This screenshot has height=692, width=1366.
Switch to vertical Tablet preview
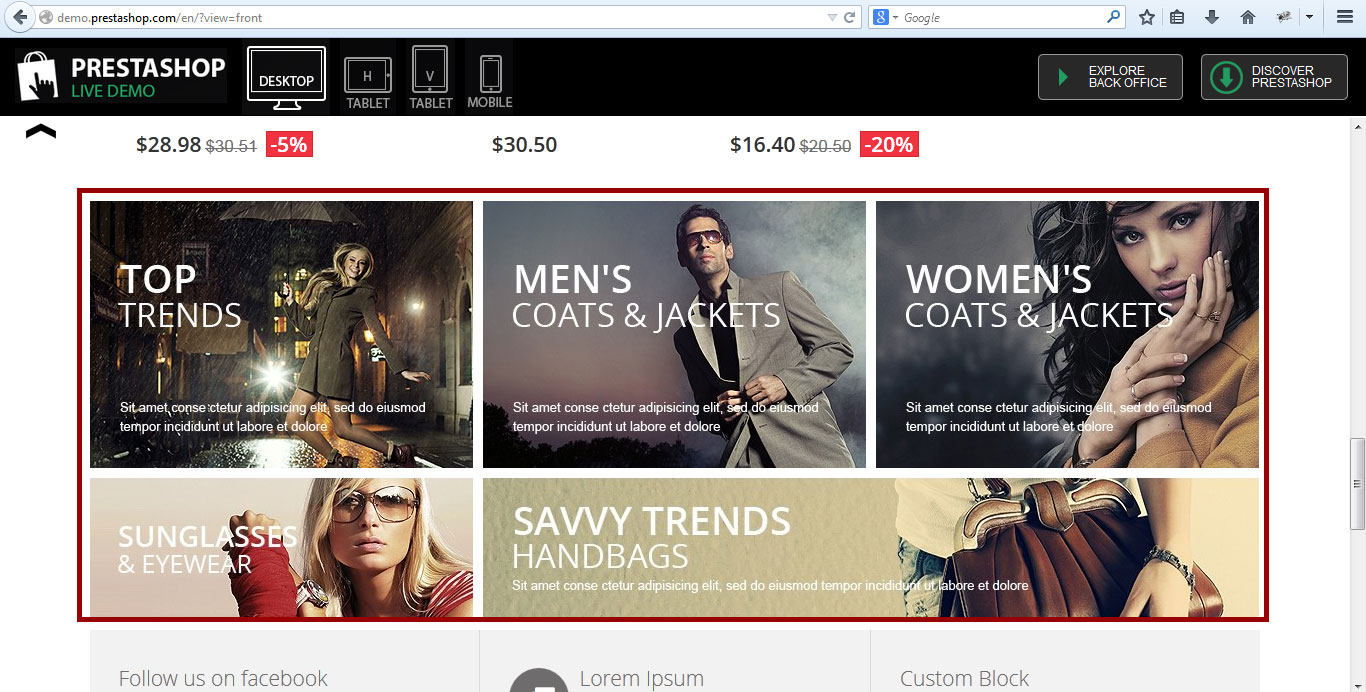coord(430,77)
